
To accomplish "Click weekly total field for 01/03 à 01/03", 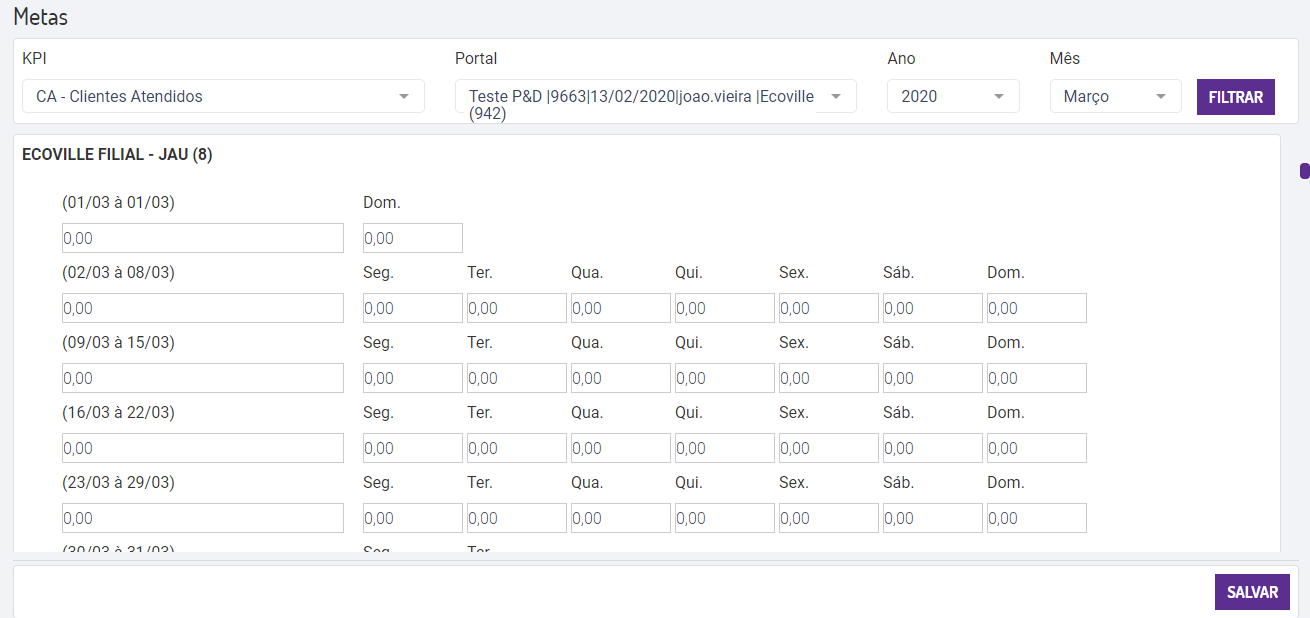I will tap(203, 238).
